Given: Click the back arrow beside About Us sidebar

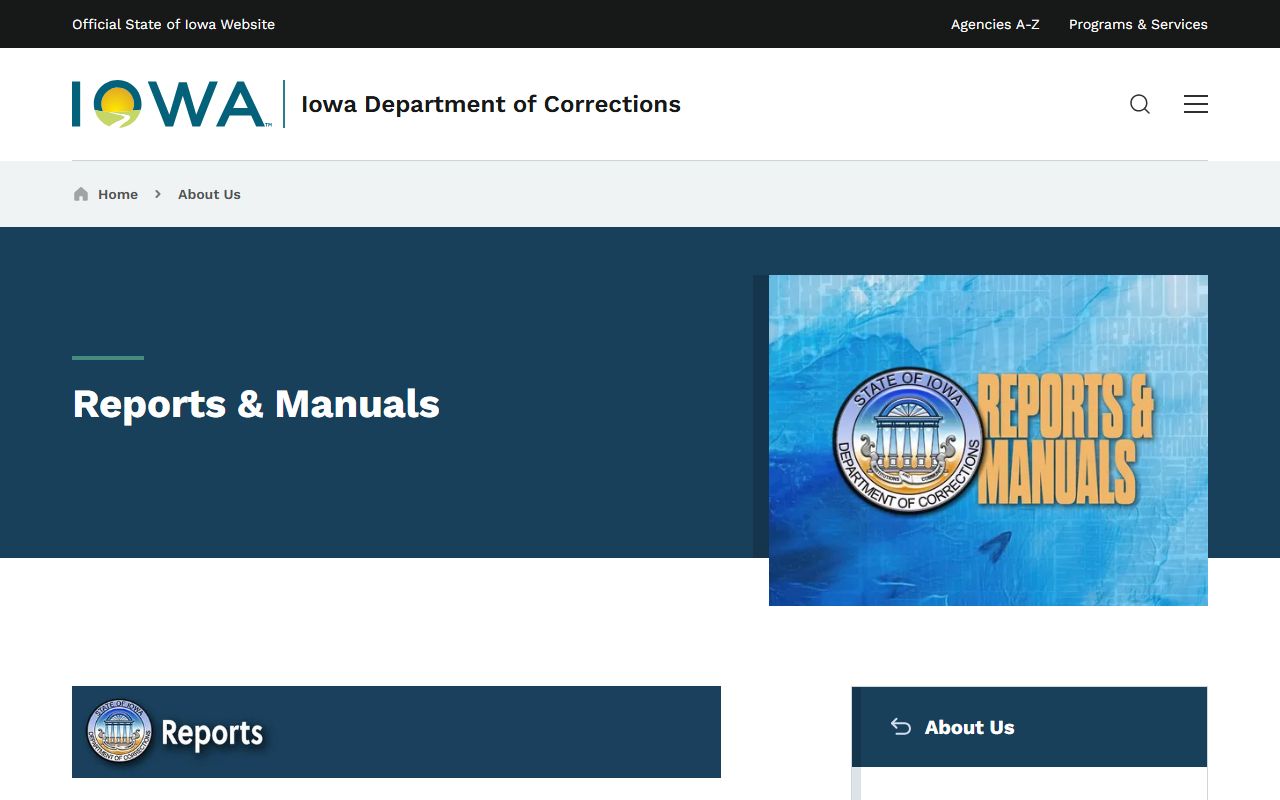Looking at the screenshot, I should [901, 727].
